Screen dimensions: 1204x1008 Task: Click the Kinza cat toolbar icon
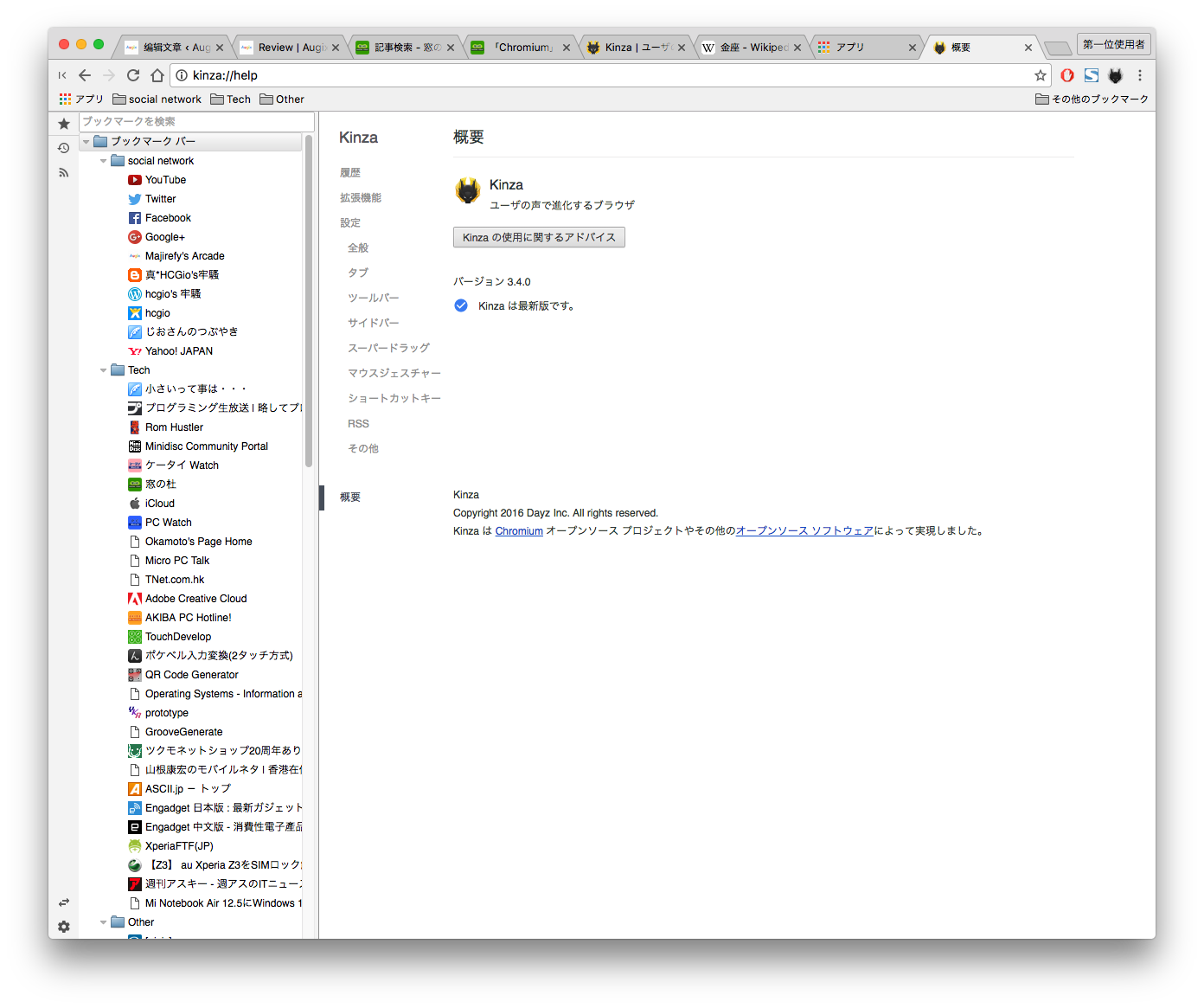[1116, 75]
